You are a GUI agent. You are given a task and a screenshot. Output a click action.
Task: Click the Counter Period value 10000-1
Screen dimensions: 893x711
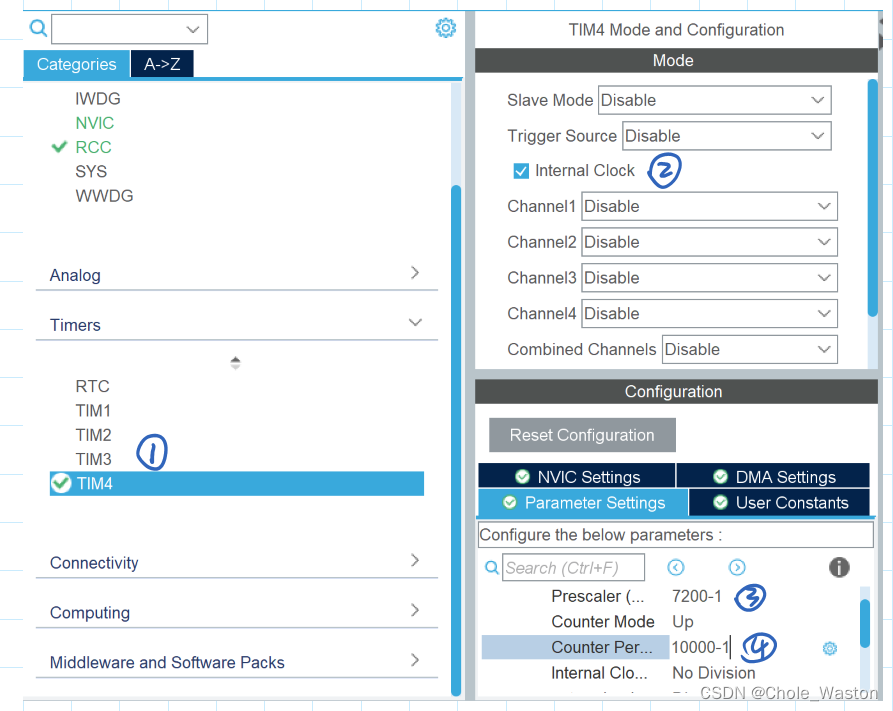pyautogui.click(x=700, y=647)
